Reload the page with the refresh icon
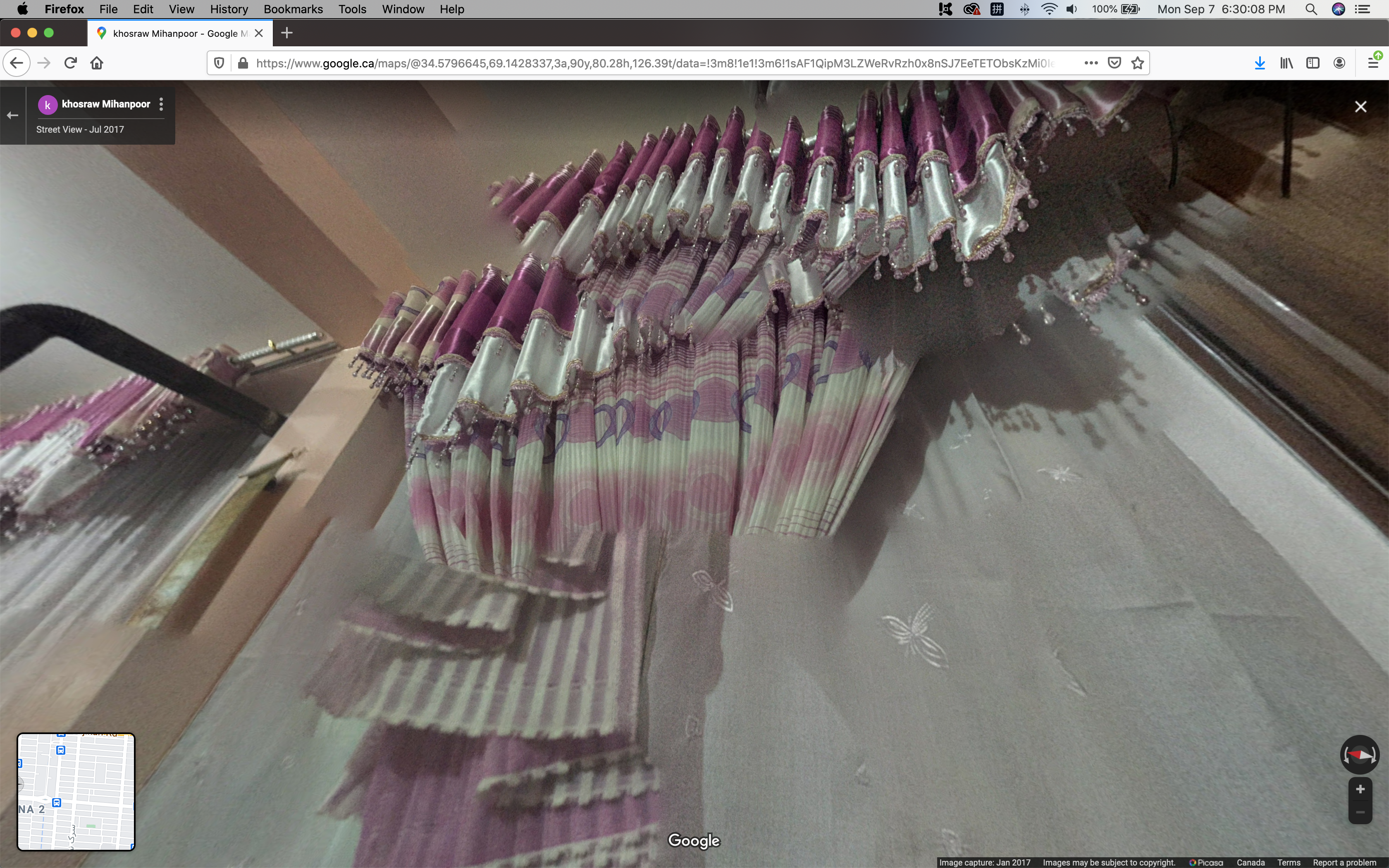This screenshot has width=1389, height=868. tap(71, 63)
